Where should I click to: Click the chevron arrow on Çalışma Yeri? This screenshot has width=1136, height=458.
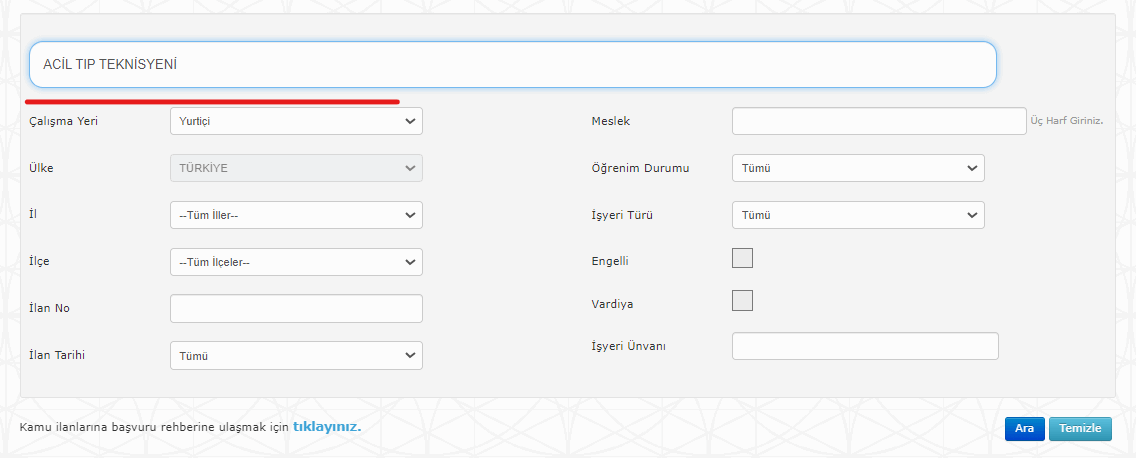tap(410, 121)
